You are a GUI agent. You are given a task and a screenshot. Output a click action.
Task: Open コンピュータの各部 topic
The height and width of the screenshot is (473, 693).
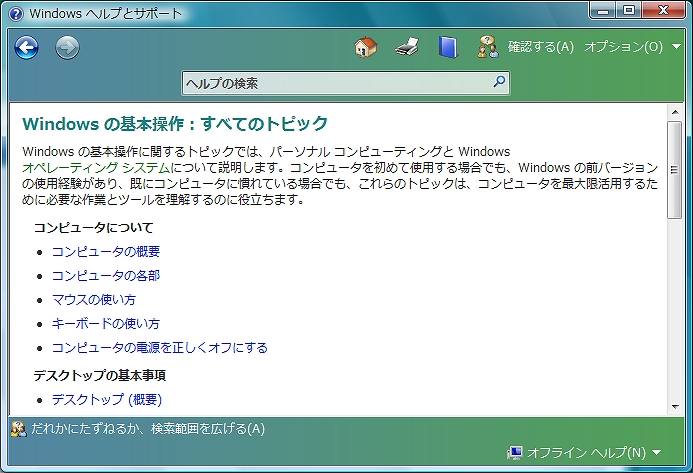(106, 275)
